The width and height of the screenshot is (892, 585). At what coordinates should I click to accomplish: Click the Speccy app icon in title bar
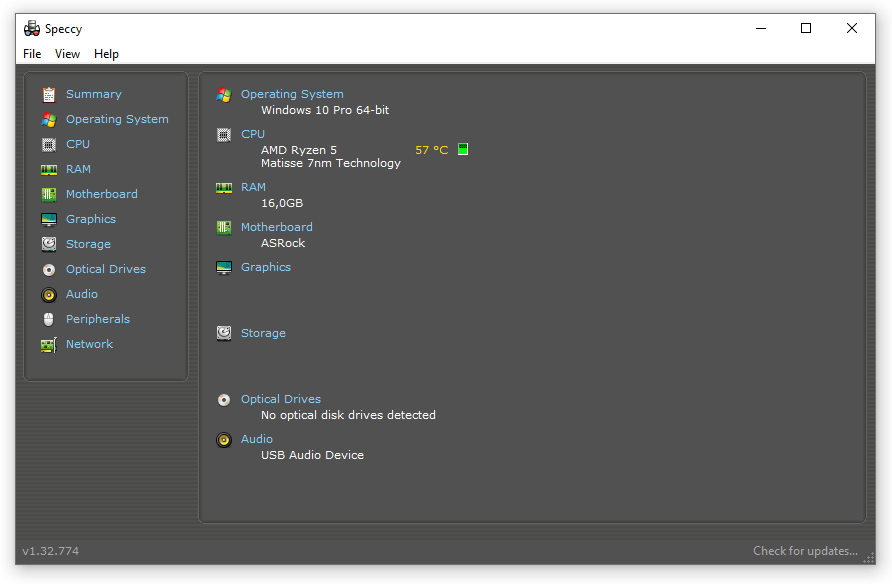pos(32,28)
